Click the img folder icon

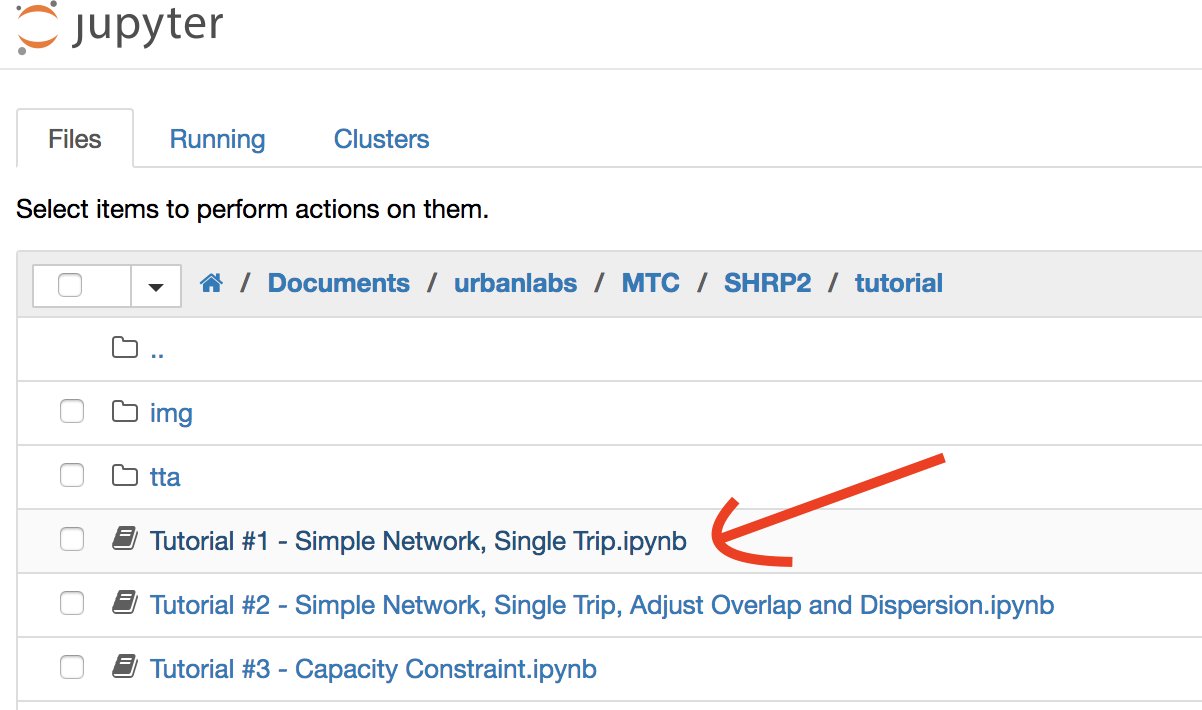124,412
